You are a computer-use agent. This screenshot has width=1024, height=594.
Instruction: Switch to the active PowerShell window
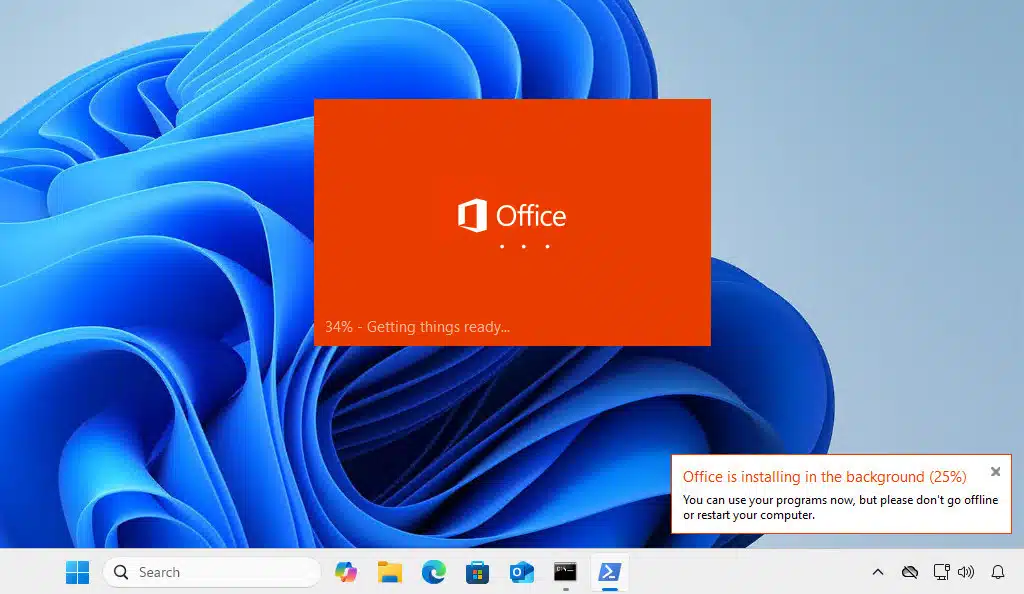[x=609, y=572]
